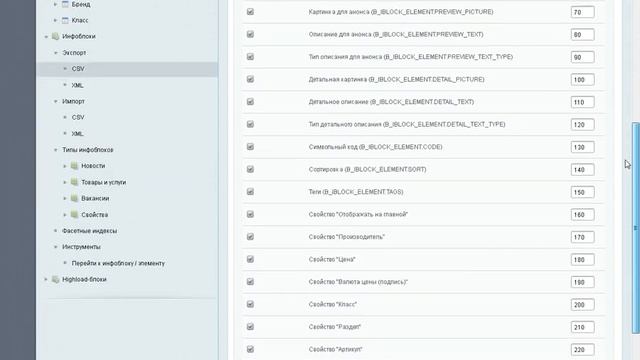Screen dimensions: 640x360
Task: Collapse the Инструменты node arrow
Action: click(x=56, y=247)
